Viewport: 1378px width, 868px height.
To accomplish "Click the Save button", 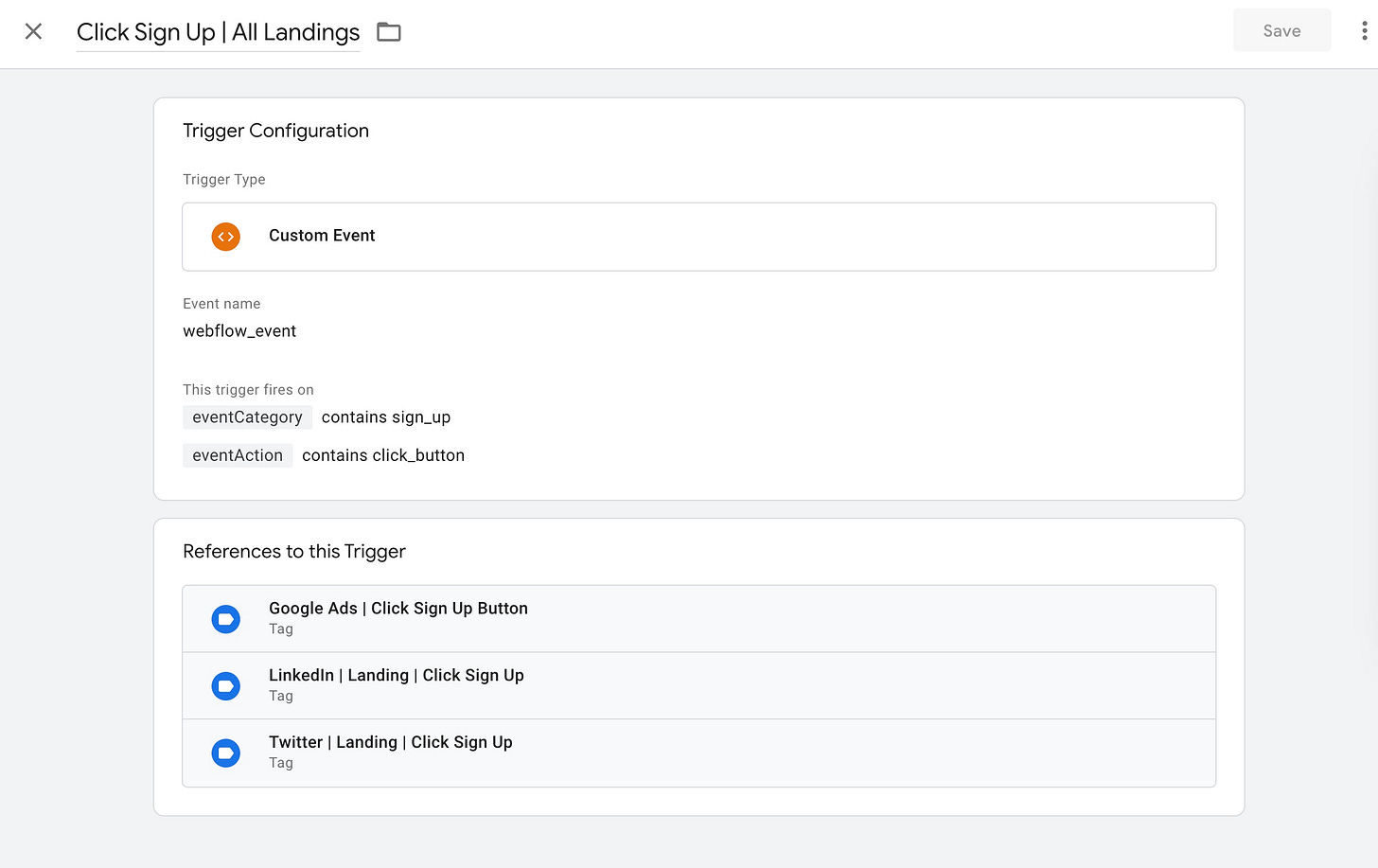I will 1281,30.
